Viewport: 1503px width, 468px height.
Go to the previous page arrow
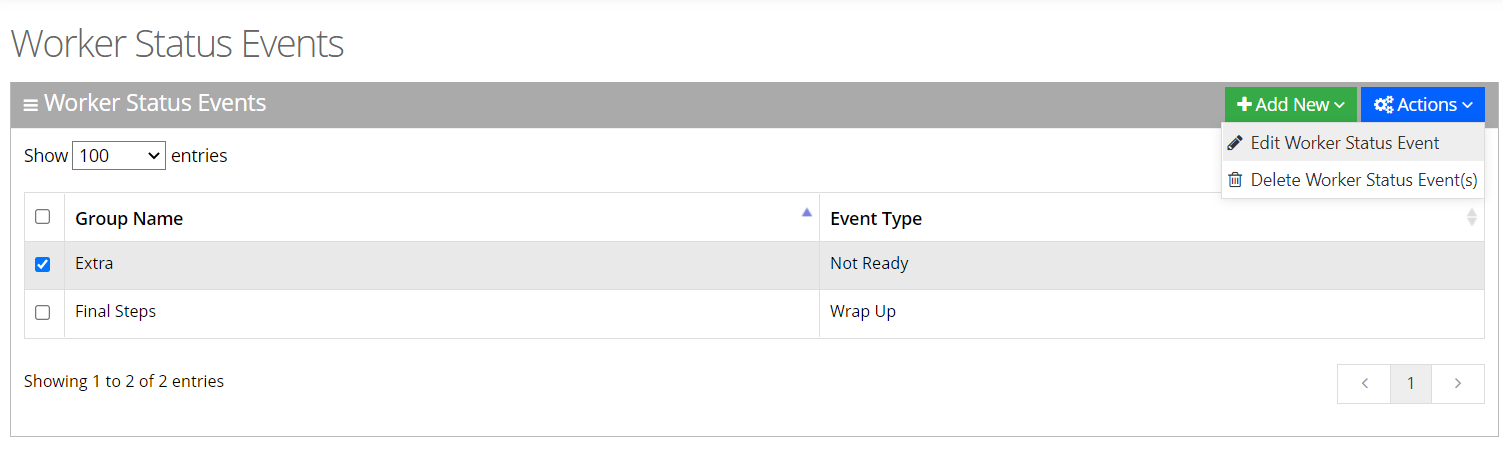[1364, 383]
